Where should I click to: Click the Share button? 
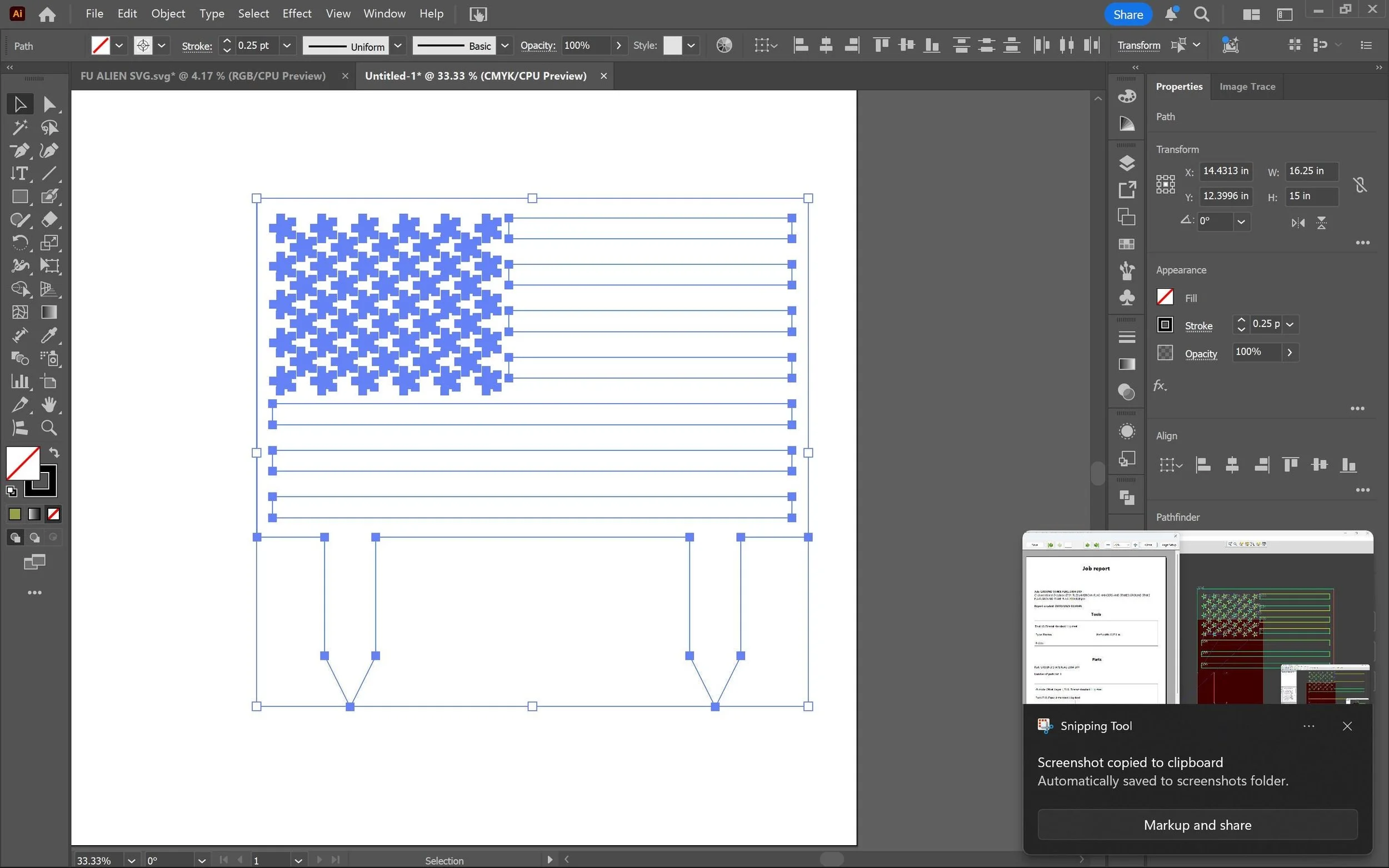pos(1127,14)
